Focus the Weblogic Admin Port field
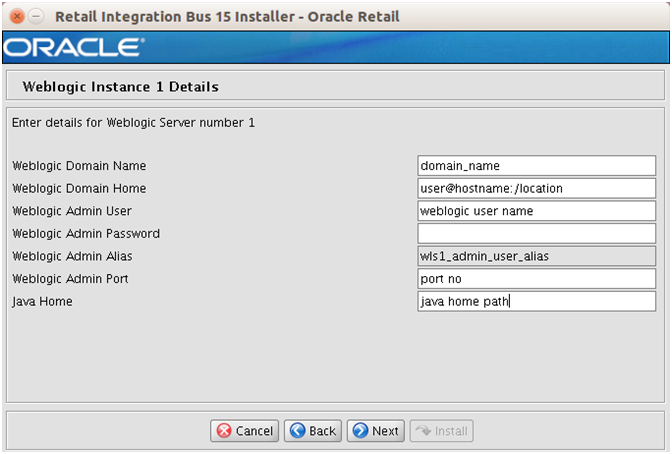 point(537,279)
